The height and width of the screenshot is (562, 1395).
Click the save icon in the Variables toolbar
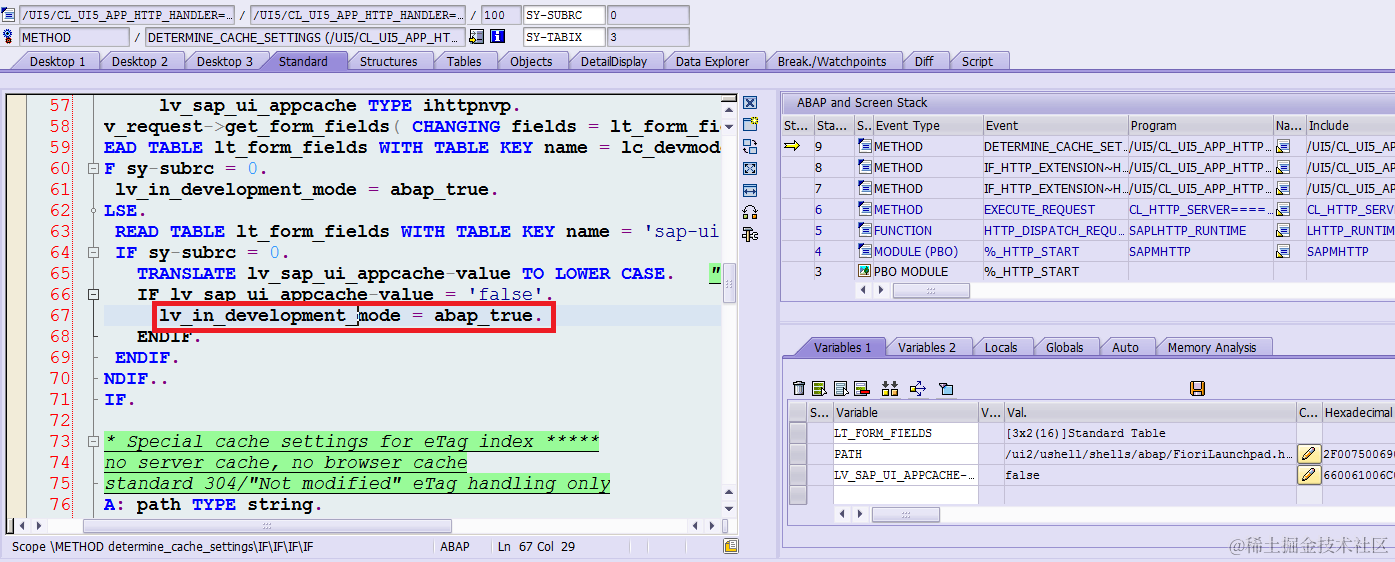[1197, 388]
